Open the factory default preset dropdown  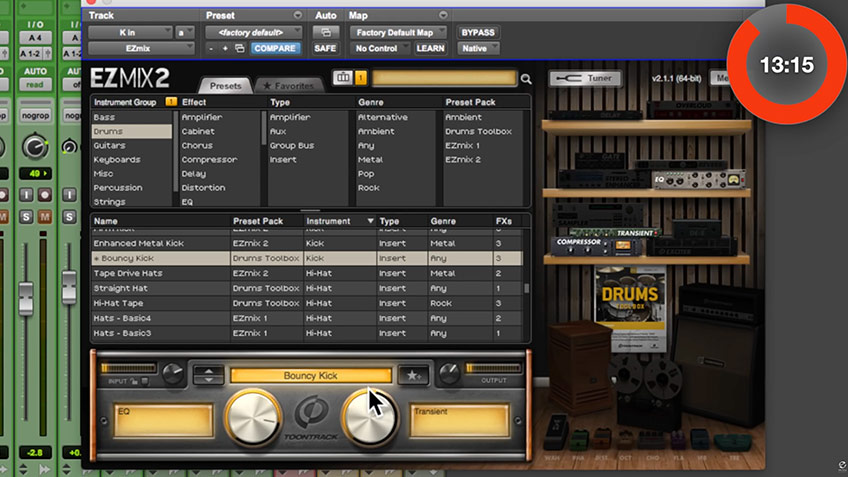click(x=253, y=32)
